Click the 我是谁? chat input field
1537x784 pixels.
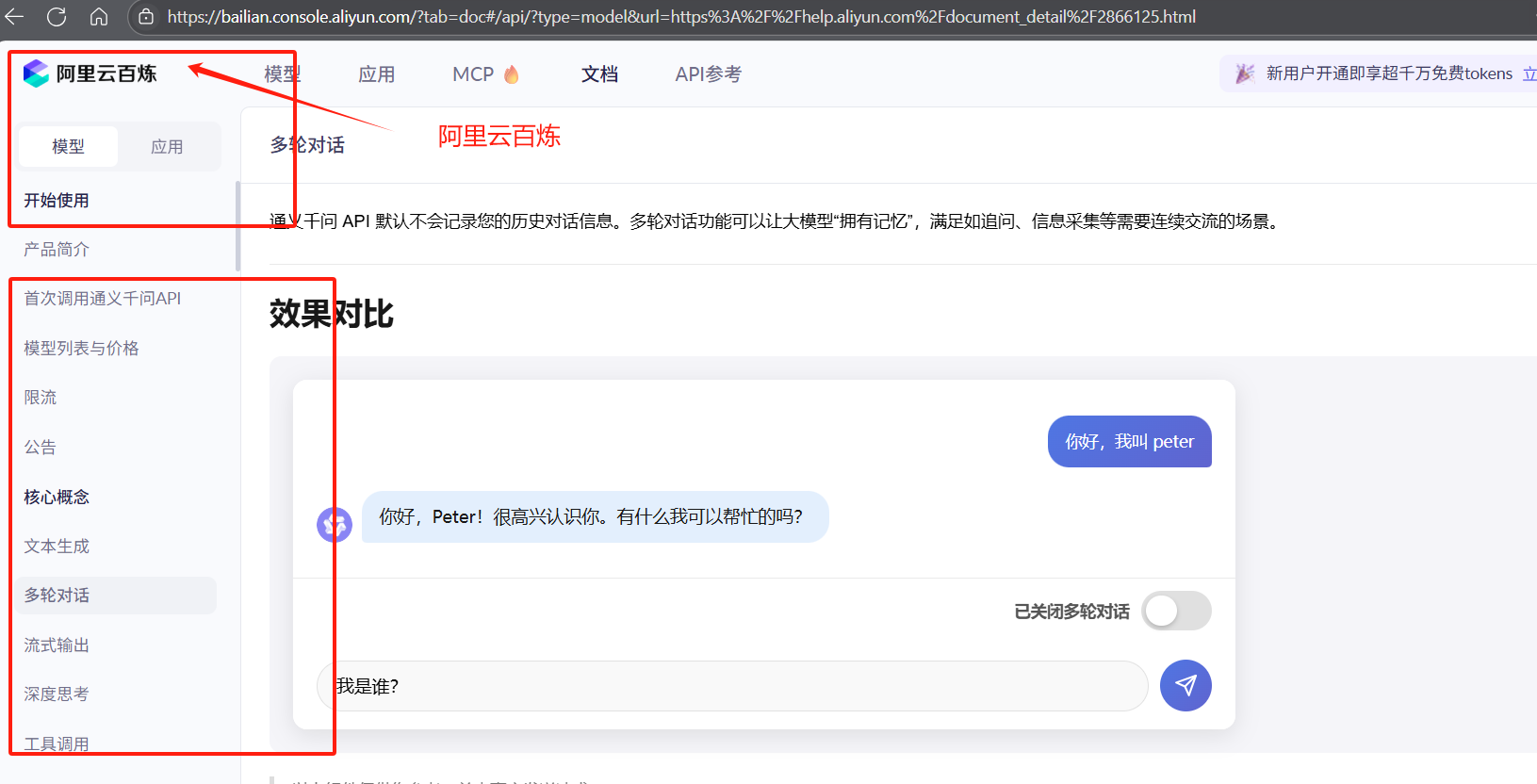732,686
